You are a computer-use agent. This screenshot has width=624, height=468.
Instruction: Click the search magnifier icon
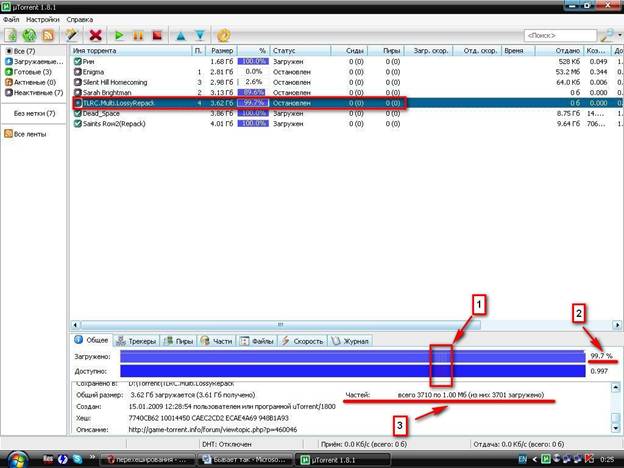pyautogui.click(x=606, y=36)
